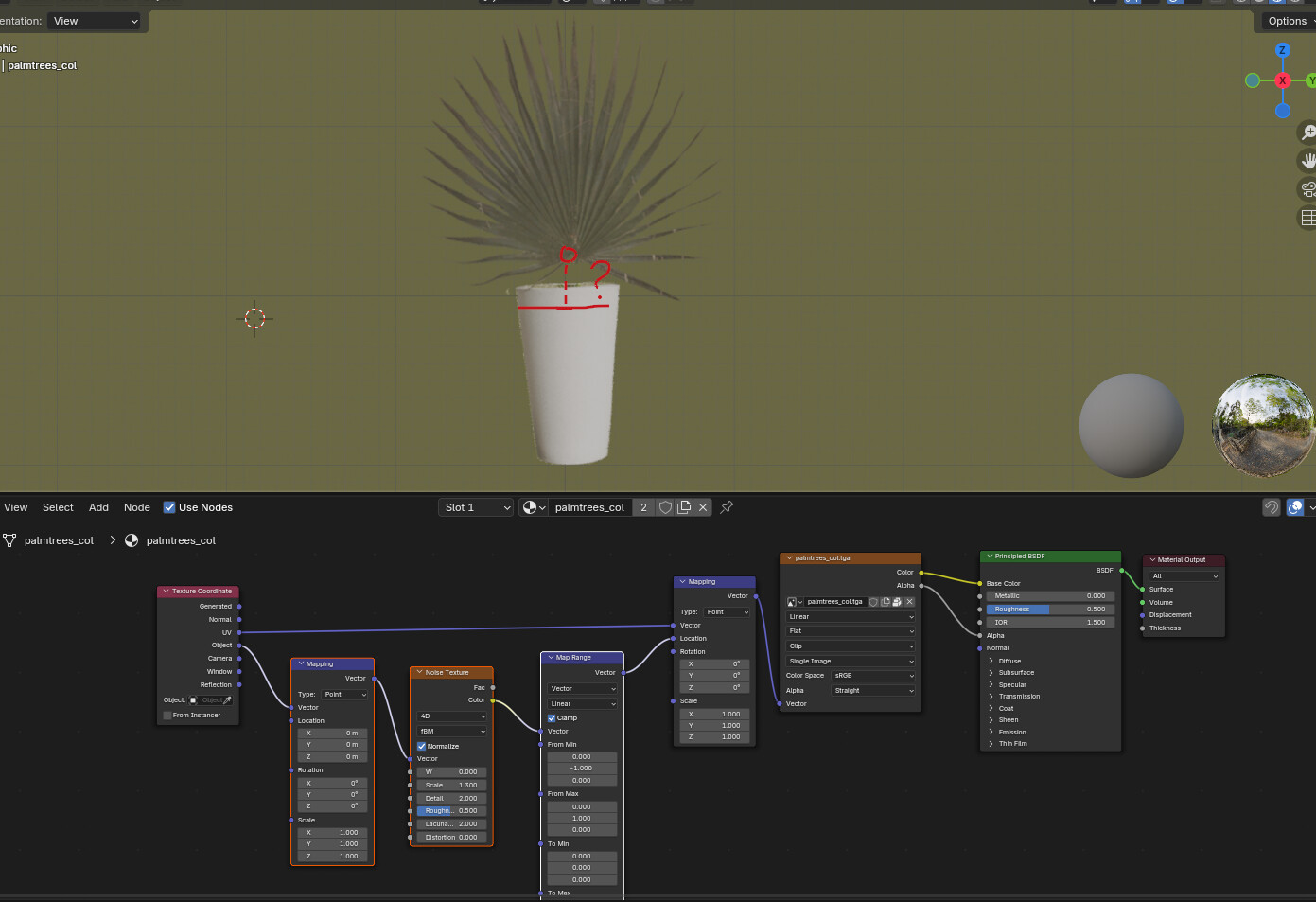The width and height of the screenshot is (1316, 902).
Task: Unlink image with X in palmtrees_col.tga node
Action: [x=909, y=602]
